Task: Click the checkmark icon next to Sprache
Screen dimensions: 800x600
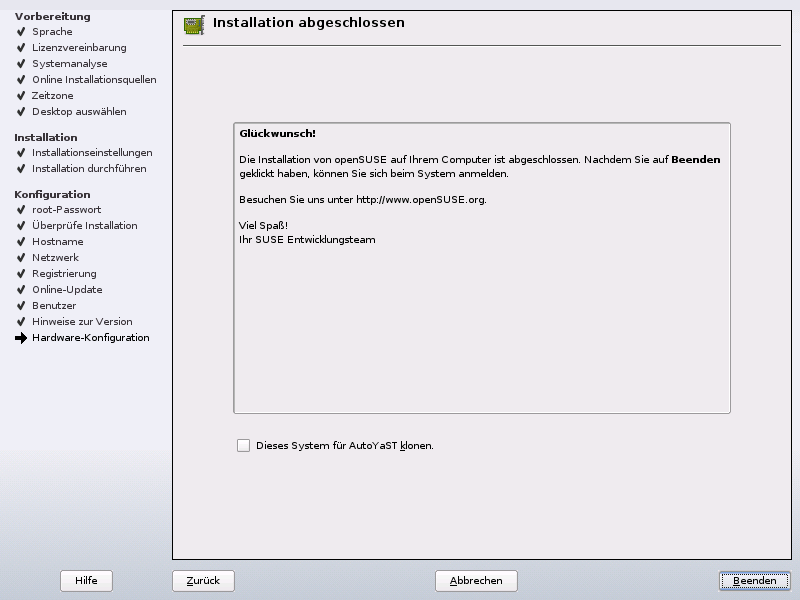Action: (21, 32)
